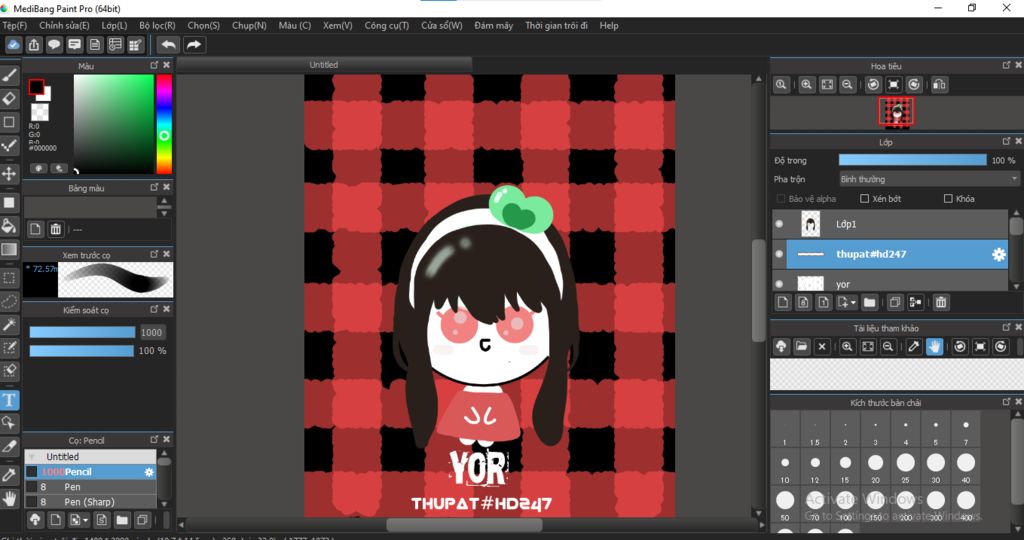Undock the Hoa tiêu navigator panel
This screenshot has width=1024, height=540.
1006,65
